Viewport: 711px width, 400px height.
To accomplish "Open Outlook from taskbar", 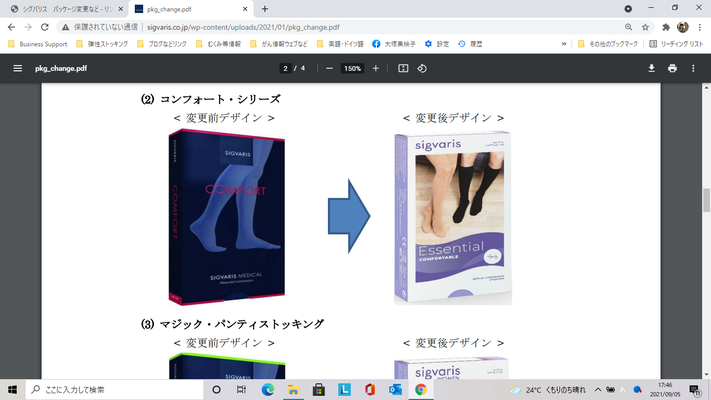I will (395, 390).
